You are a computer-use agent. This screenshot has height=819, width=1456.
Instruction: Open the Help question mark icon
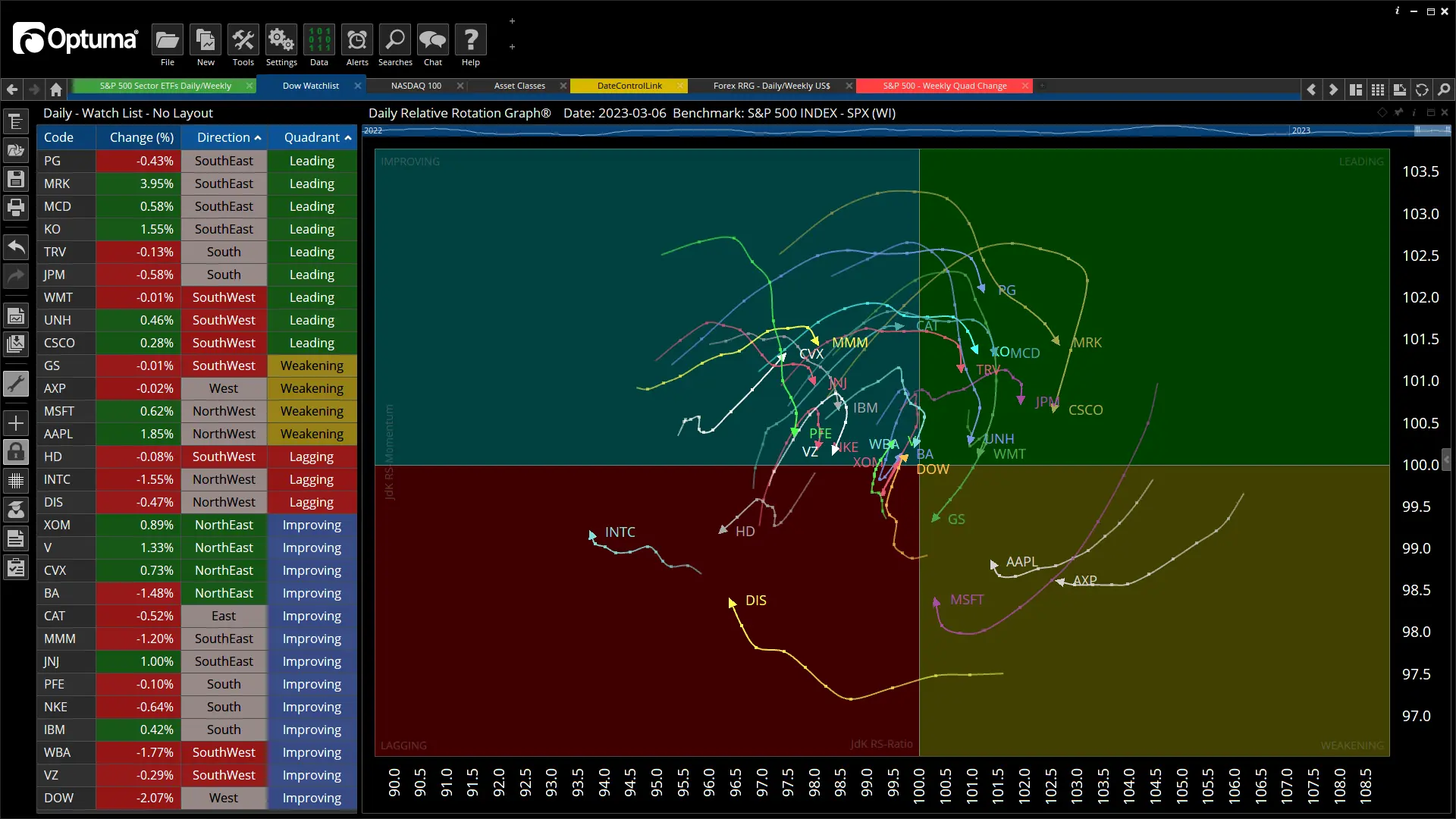click(471, 40)
